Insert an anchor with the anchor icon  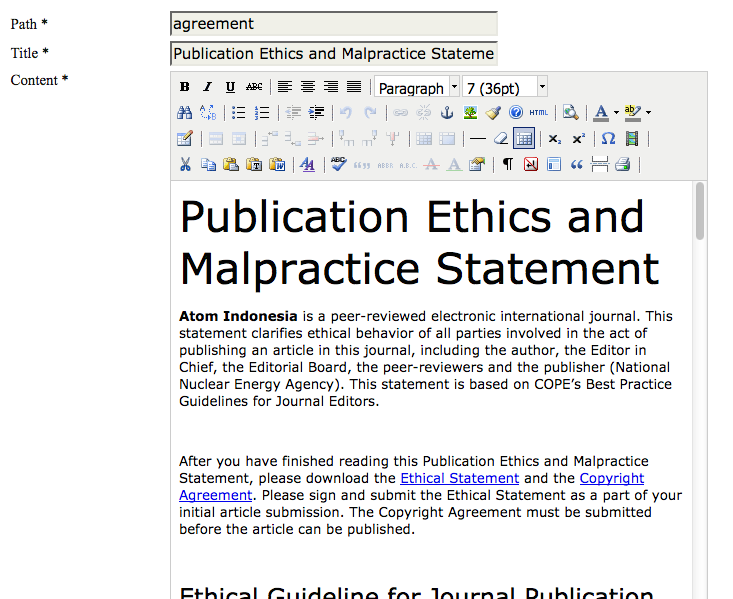click(447, 113)
